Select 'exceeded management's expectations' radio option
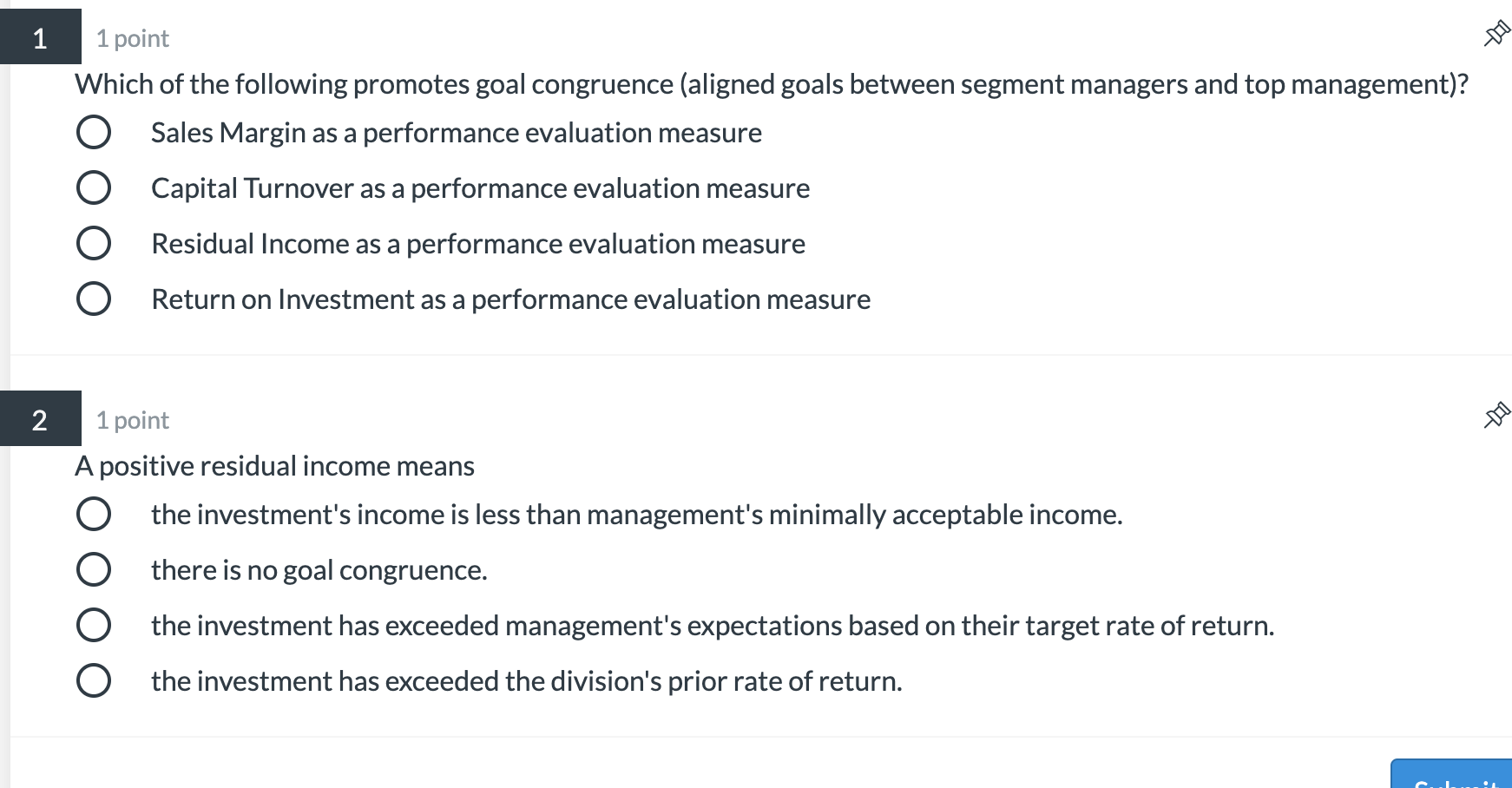Viewport: 1512px width, 788px height. click(94, 625)
